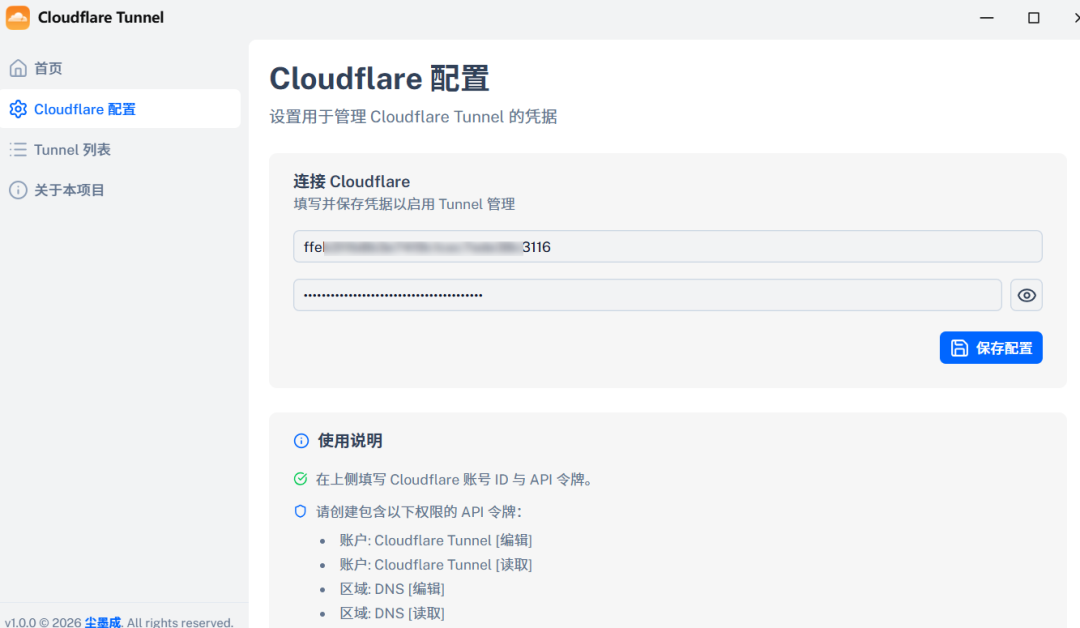Click the info icon next to 使用说明
1080x628 pixels.
pos(301,441)
